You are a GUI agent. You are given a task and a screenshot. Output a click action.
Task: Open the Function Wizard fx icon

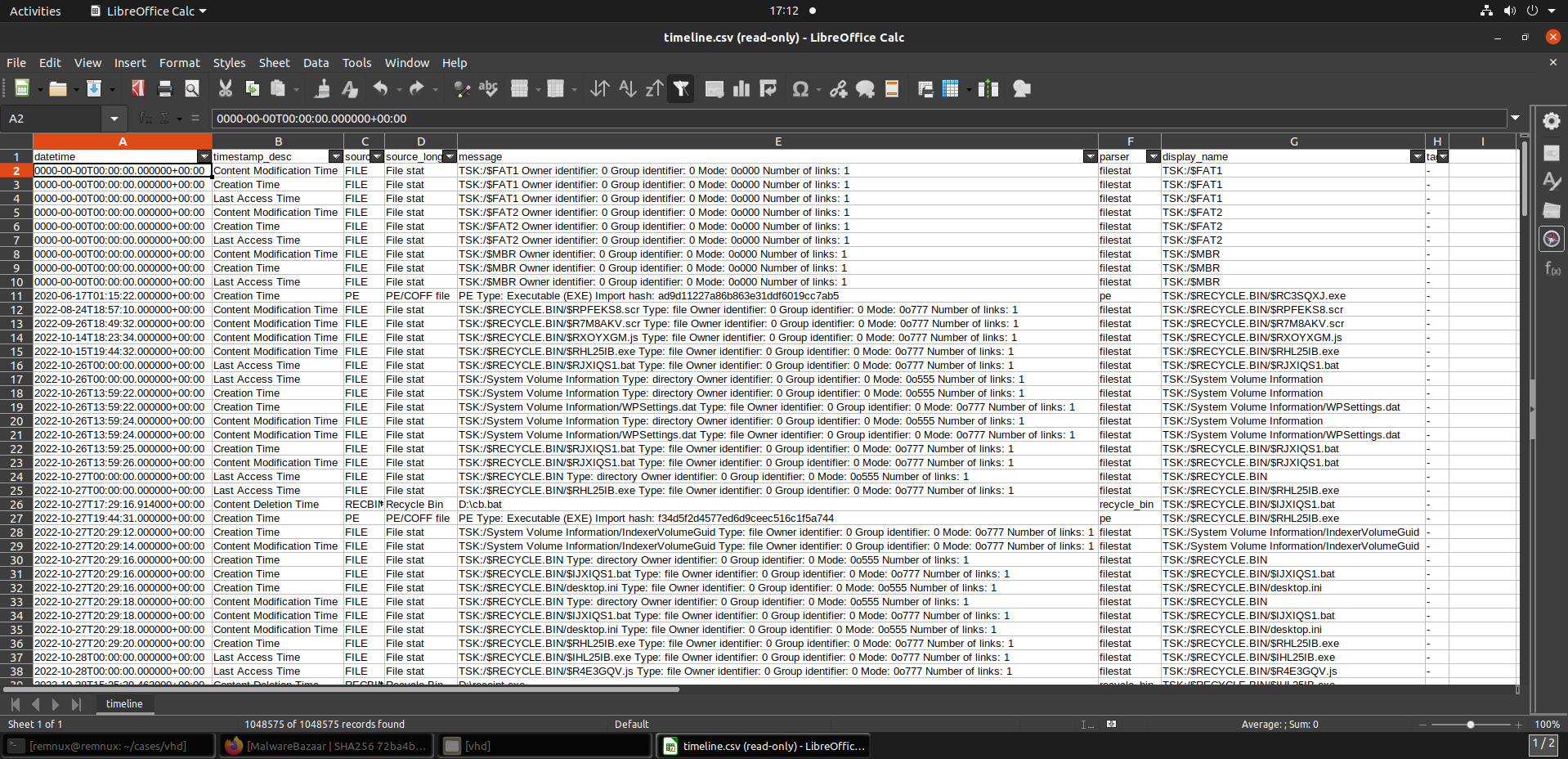[x=146, y=119]
